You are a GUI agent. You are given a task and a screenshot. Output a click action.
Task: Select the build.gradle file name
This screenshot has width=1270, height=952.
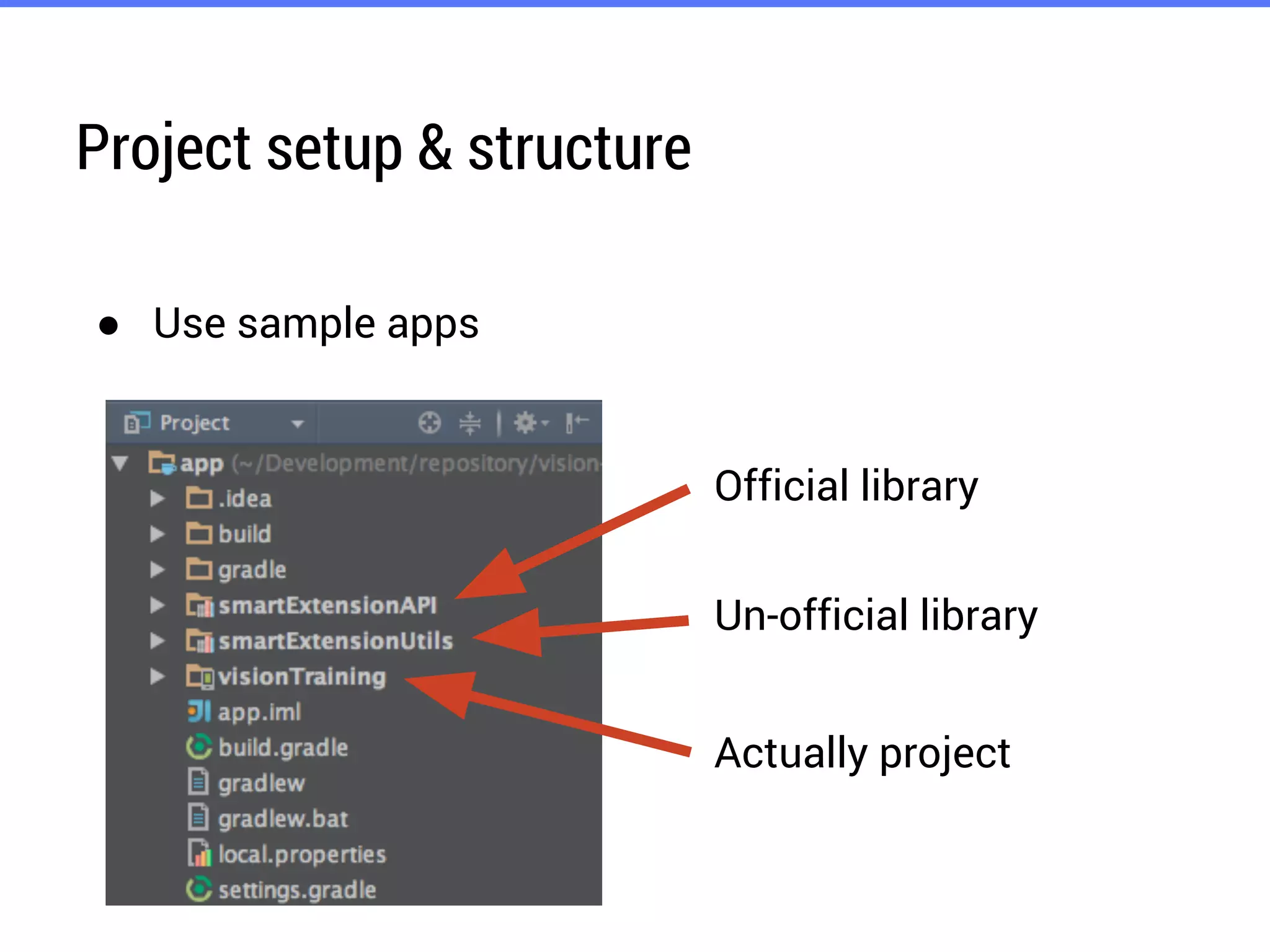point(283,749)
